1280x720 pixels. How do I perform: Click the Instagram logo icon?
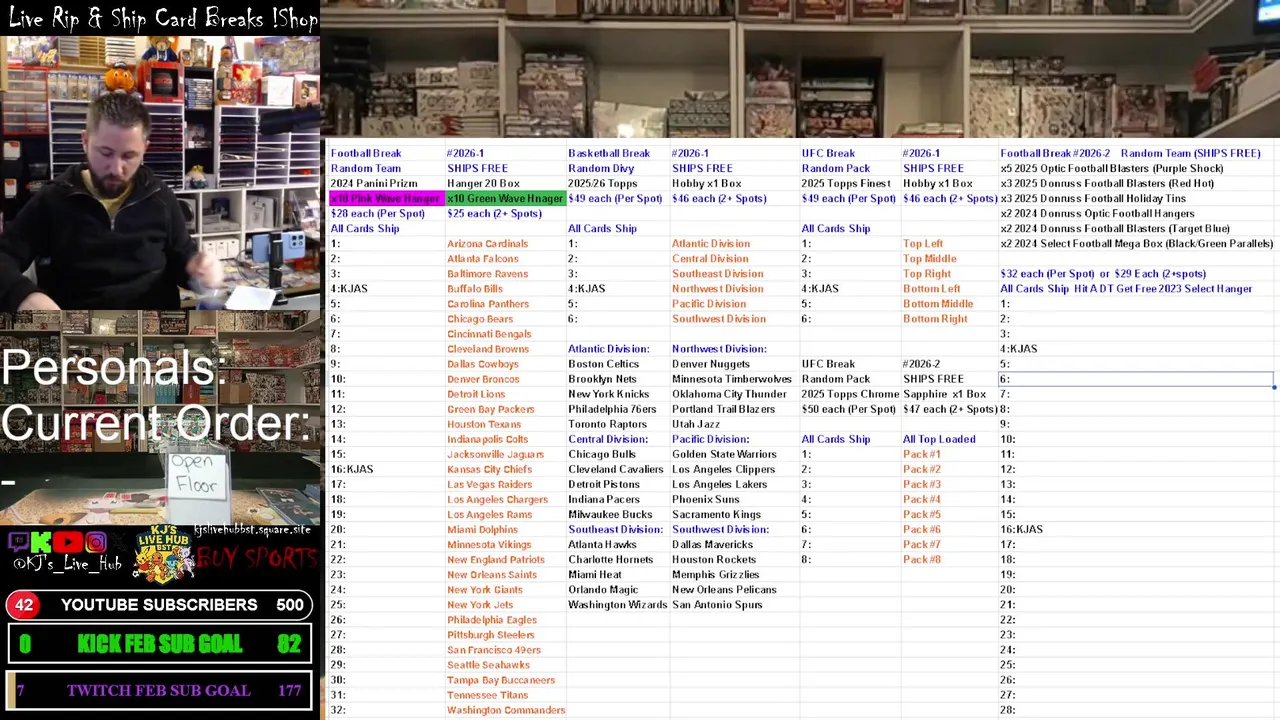96,543
